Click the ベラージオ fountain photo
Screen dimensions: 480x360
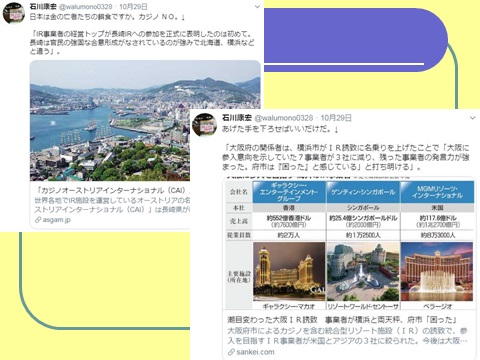tap(437, 272)
